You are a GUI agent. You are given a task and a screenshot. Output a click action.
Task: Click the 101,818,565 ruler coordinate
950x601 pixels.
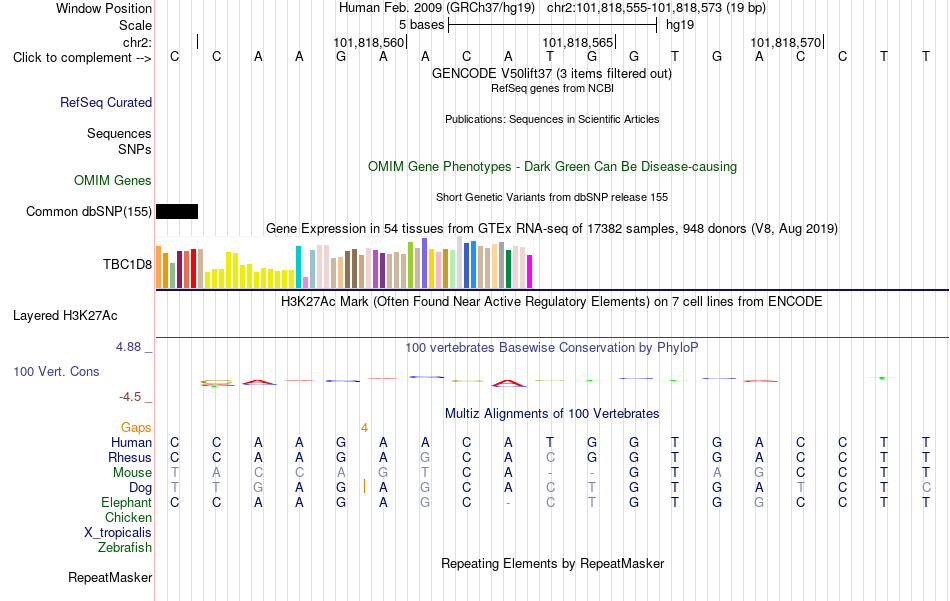point(577,42)
